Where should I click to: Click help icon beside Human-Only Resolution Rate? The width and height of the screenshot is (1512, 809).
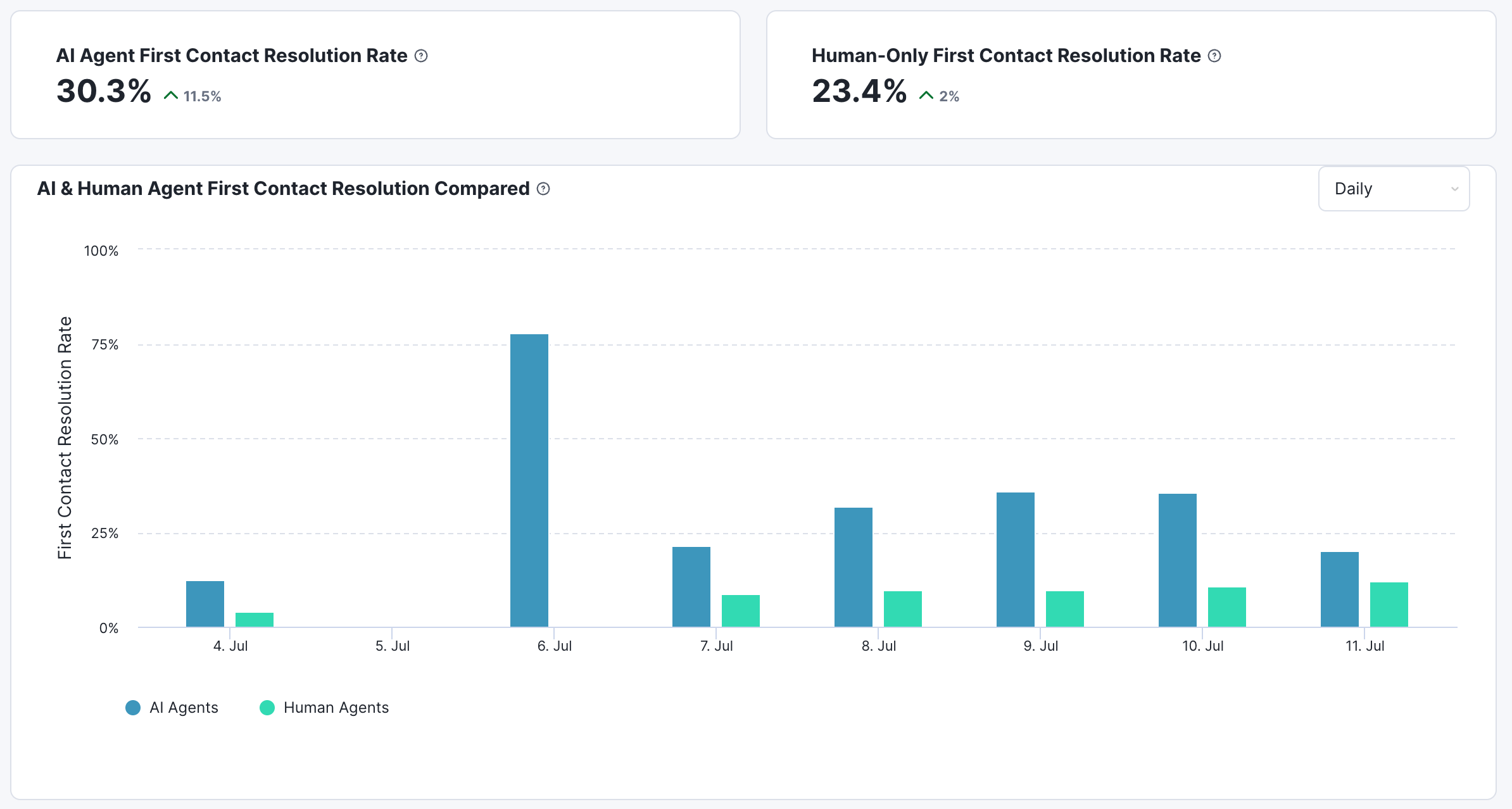[1214, 56]
